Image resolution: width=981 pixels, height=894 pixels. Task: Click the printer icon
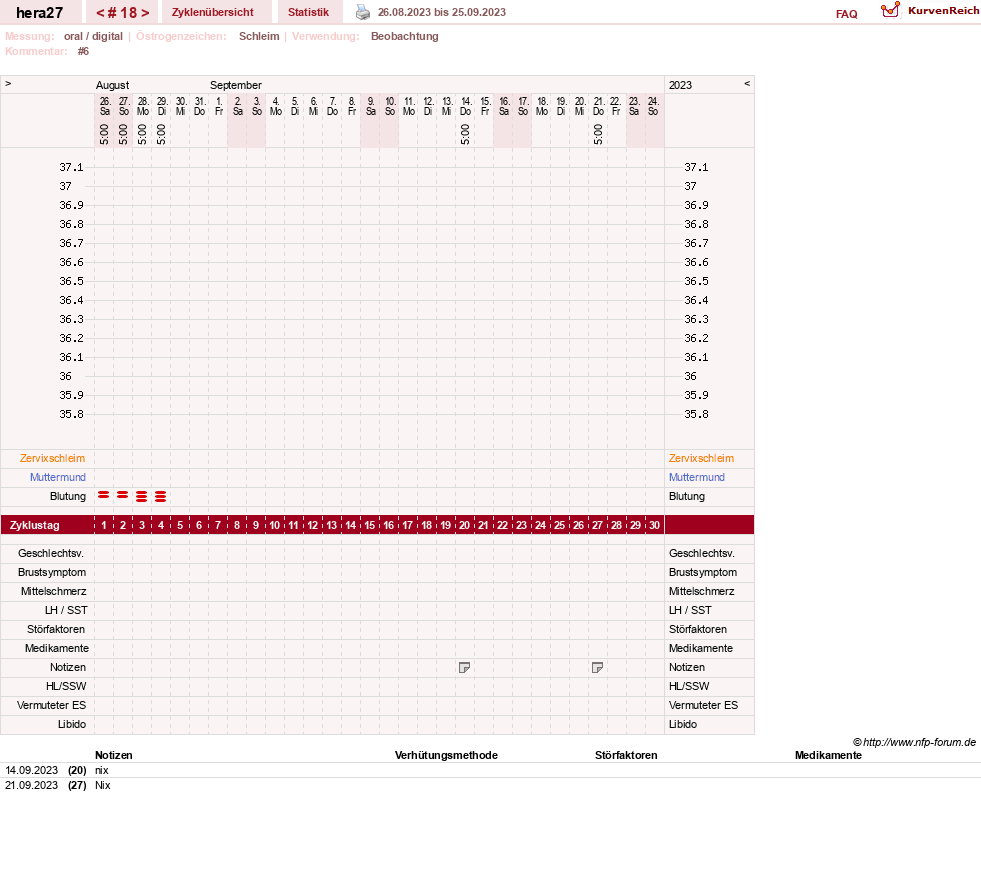(x=363, y=12)
